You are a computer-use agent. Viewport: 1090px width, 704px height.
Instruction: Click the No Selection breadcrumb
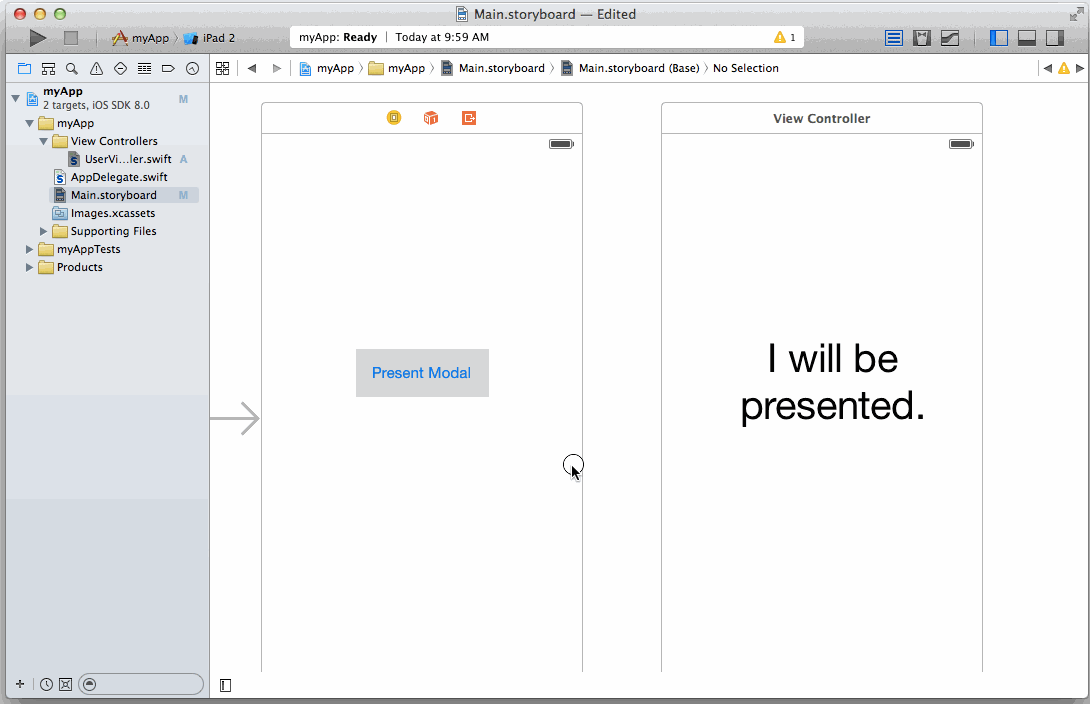(x=746, y=68)
